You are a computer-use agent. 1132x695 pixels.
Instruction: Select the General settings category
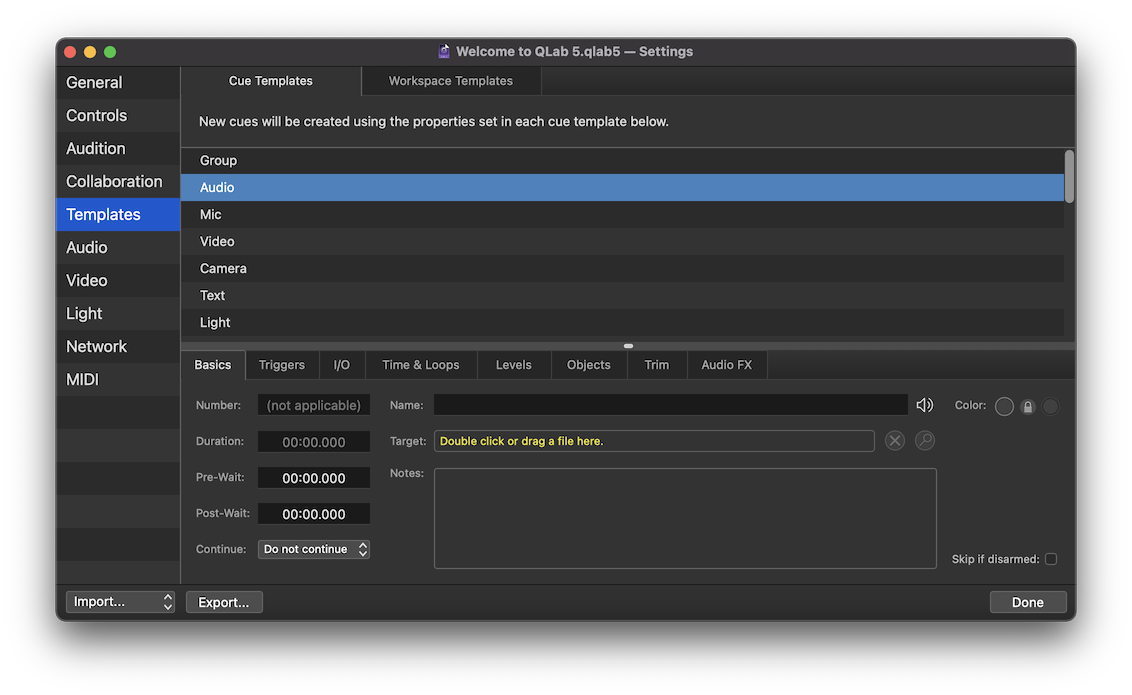point(94,82)
